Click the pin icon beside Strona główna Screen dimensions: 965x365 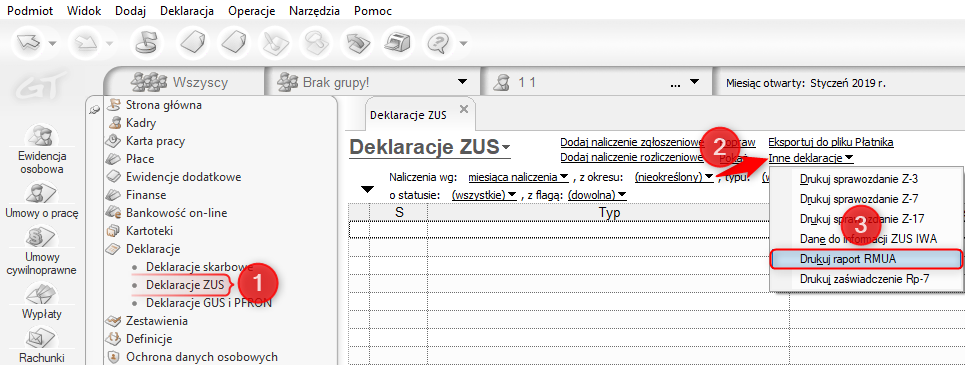coord(94,109)
